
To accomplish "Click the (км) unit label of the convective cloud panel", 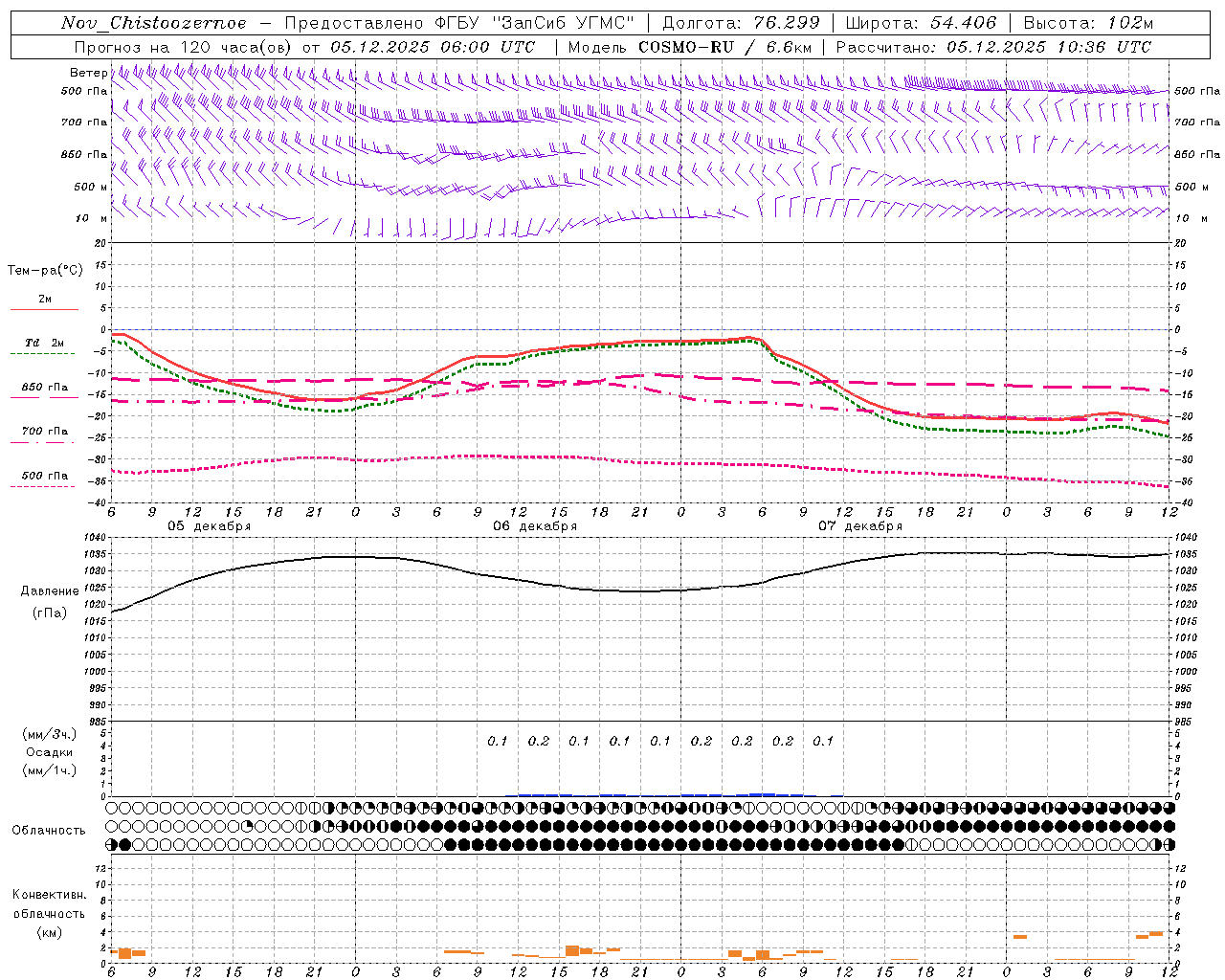I will (x=49, y=933).
